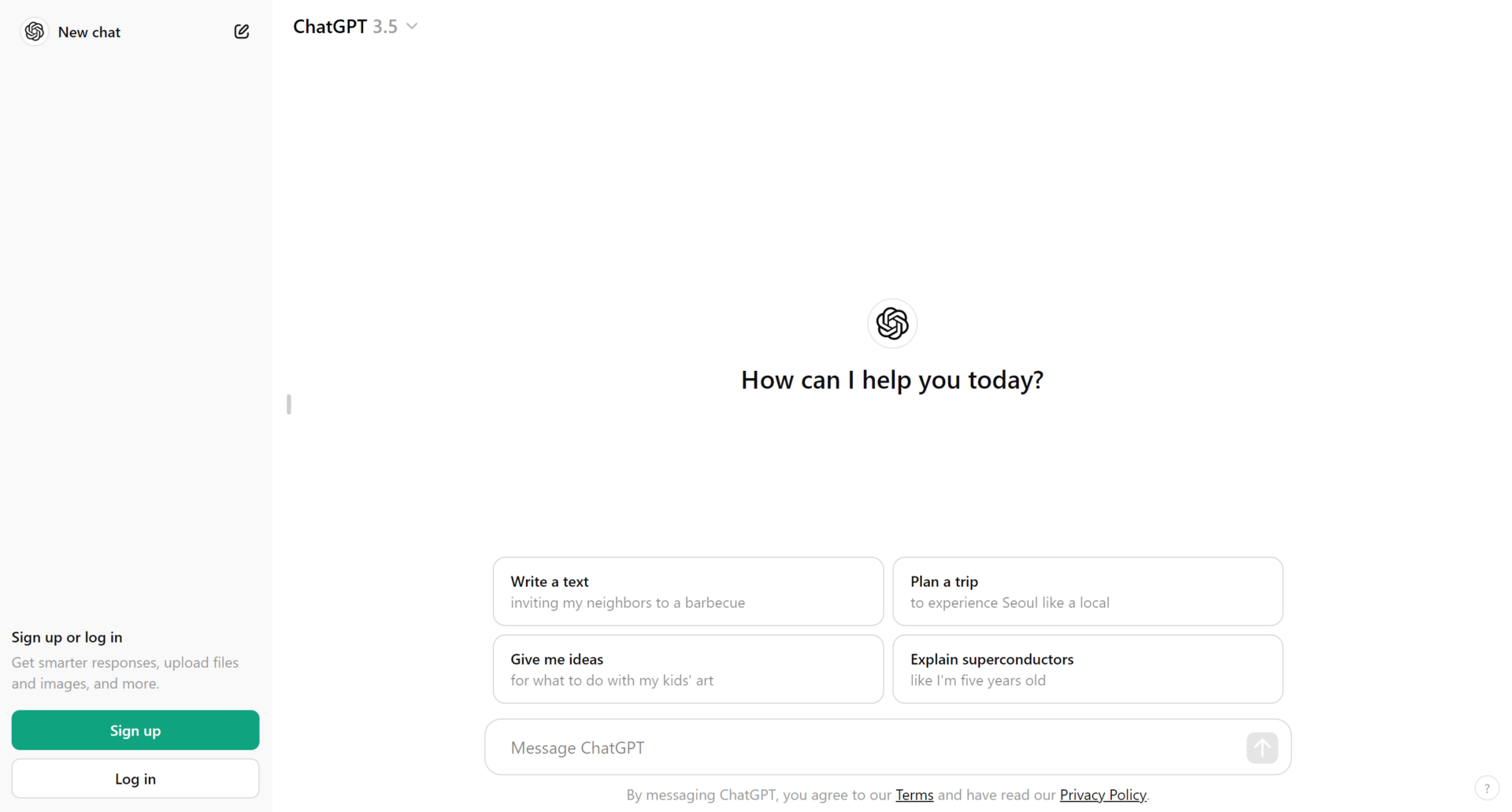Click the green Sign up button
This screenshot has width=1512, height=812.
coord(135,730)
